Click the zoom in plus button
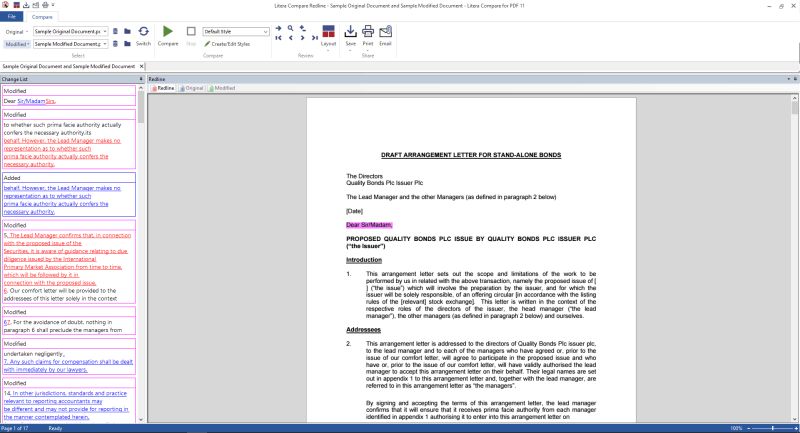The image size is (800, 433). click(x=796, y=428)
